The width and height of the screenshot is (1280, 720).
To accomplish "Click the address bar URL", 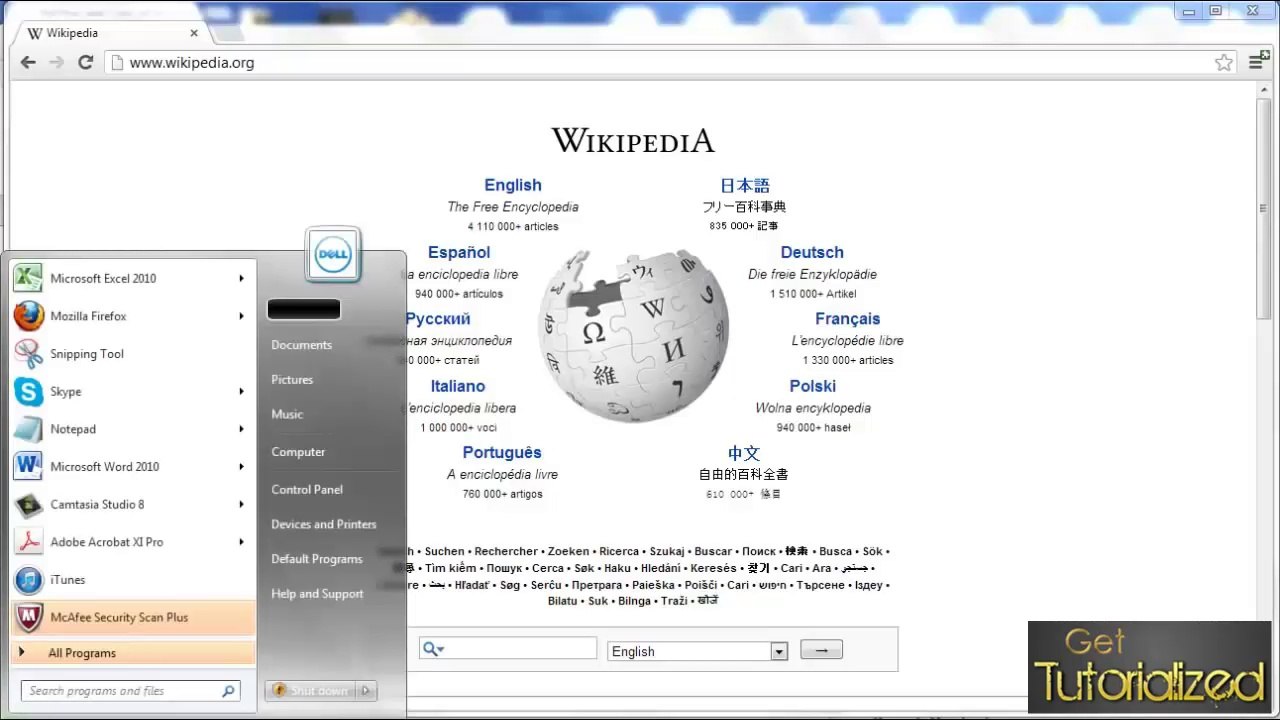I will (192, 62).
